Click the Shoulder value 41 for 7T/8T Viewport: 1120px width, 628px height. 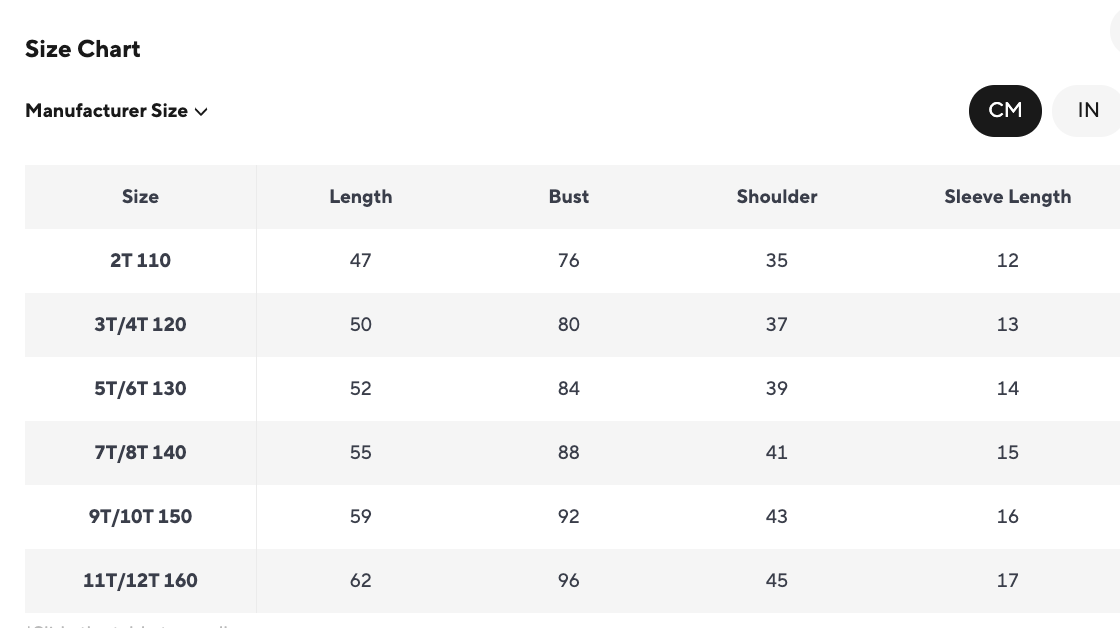tap(777, 453)
